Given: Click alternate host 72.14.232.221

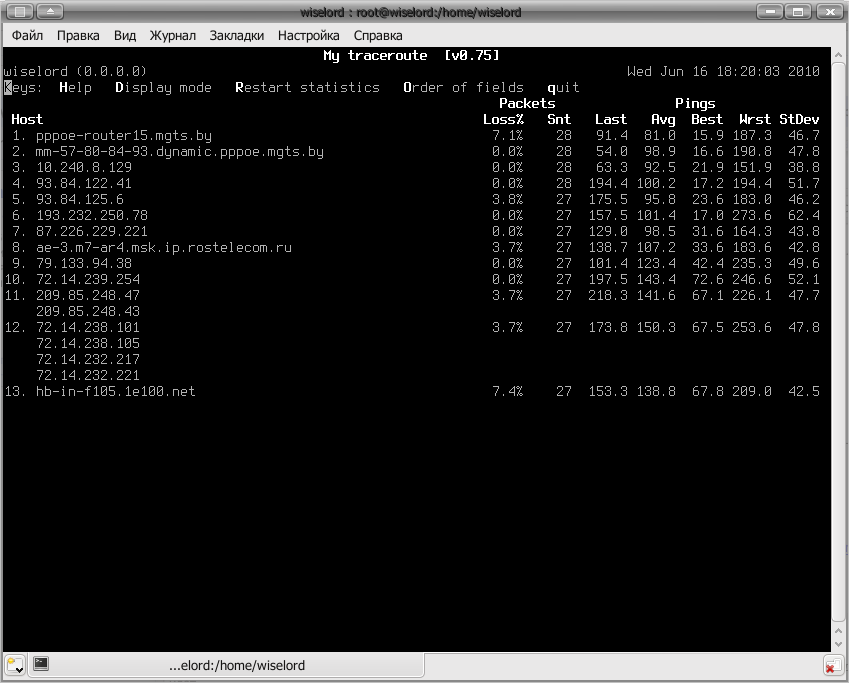Looking at the screenshot, I should 88,375.
